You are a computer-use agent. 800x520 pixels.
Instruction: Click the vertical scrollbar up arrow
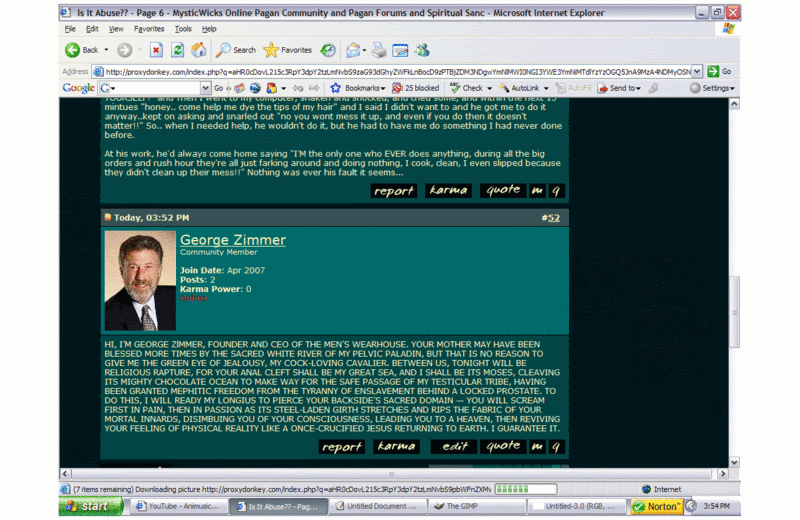[x=734, y=104]
